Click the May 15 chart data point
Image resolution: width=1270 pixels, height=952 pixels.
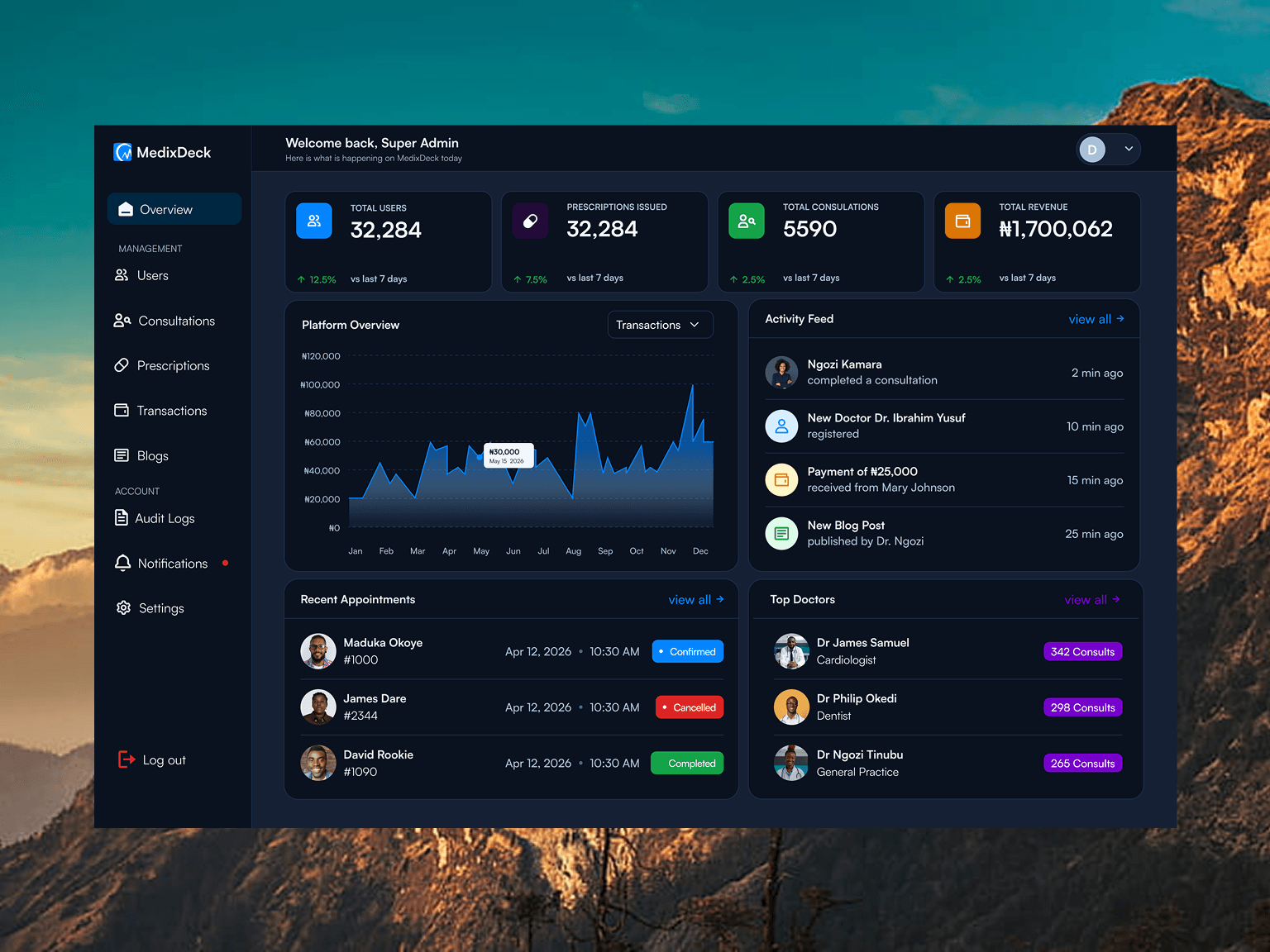[x=480, y=457]
